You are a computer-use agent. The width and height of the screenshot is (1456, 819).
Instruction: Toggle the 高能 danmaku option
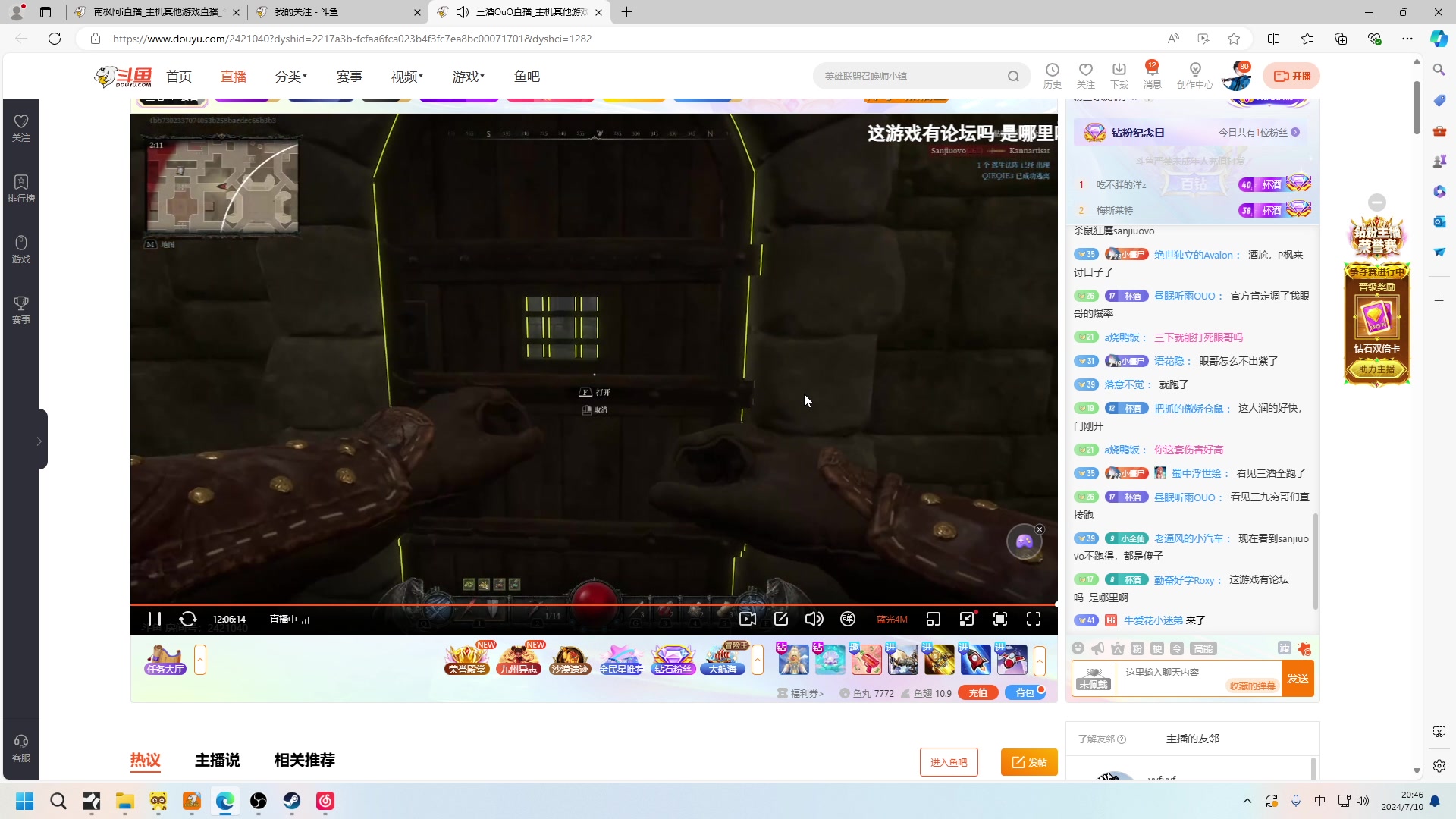point(1203,648)
